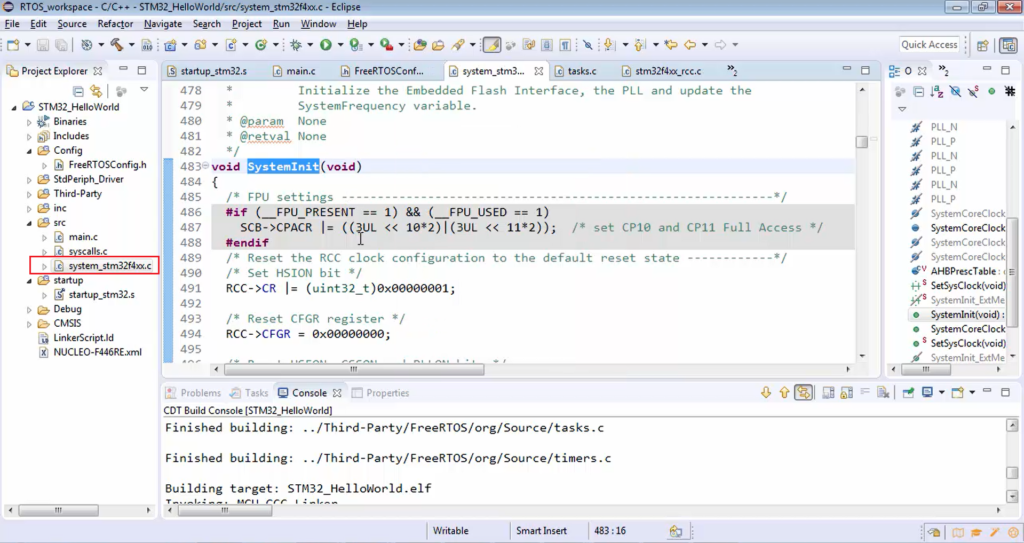
Task: Click Collapse All in Project Explorer
Action: pos(78,91)
